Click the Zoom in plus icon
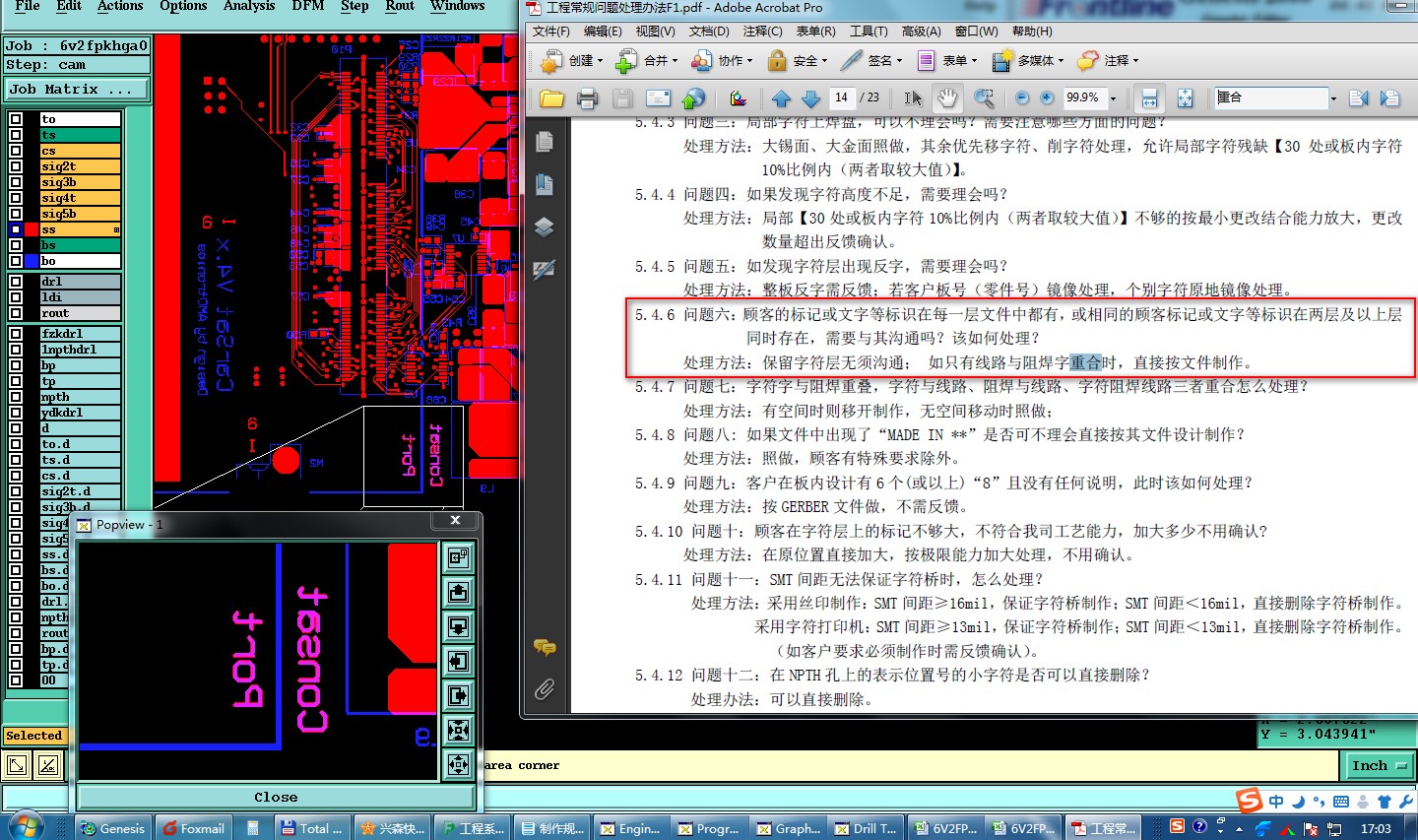This screenshot has width=1418, height=840. (x=1046, y=97)
